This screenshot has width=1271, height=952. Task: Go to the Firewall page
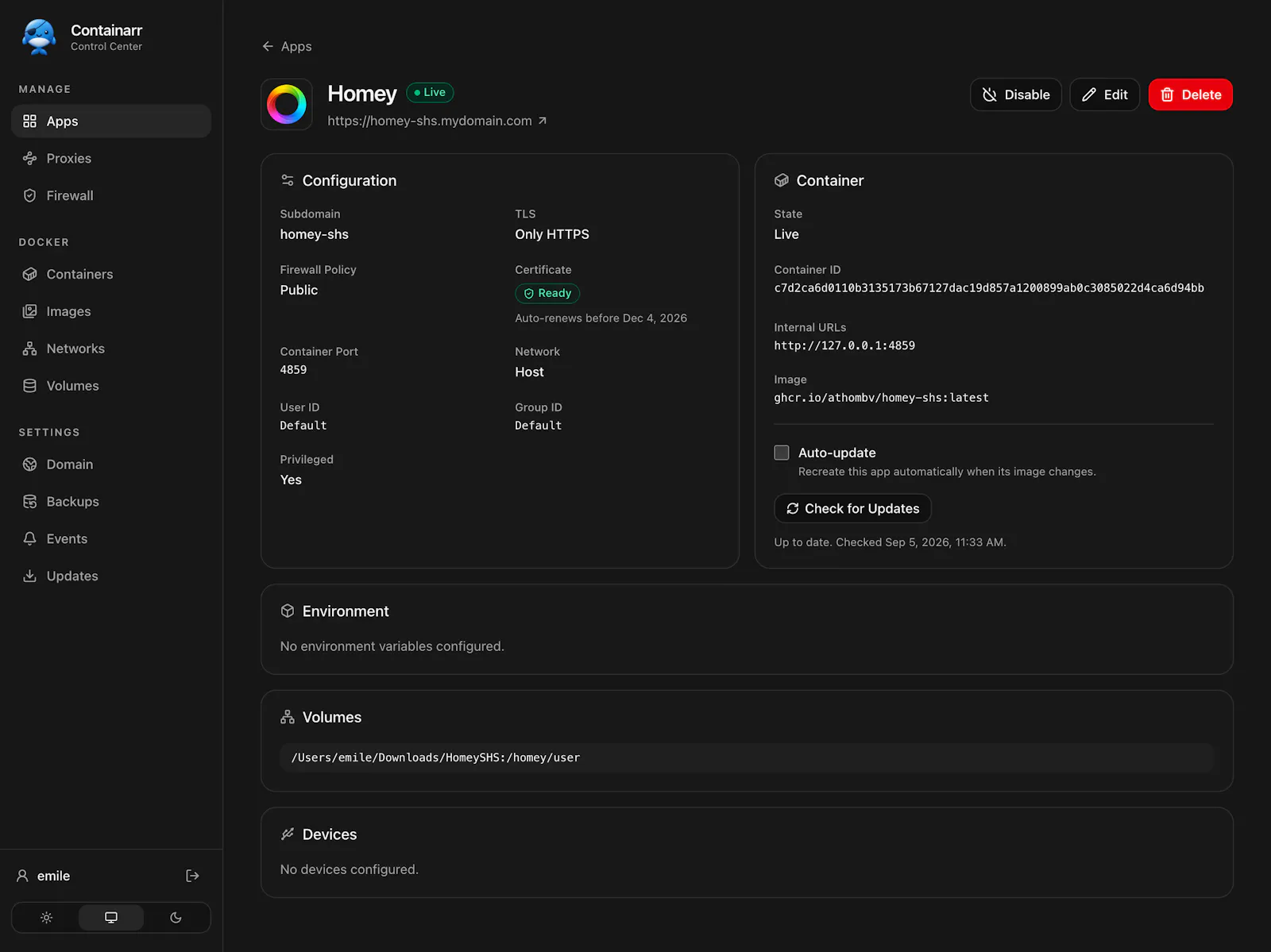(x=111, y=195)
